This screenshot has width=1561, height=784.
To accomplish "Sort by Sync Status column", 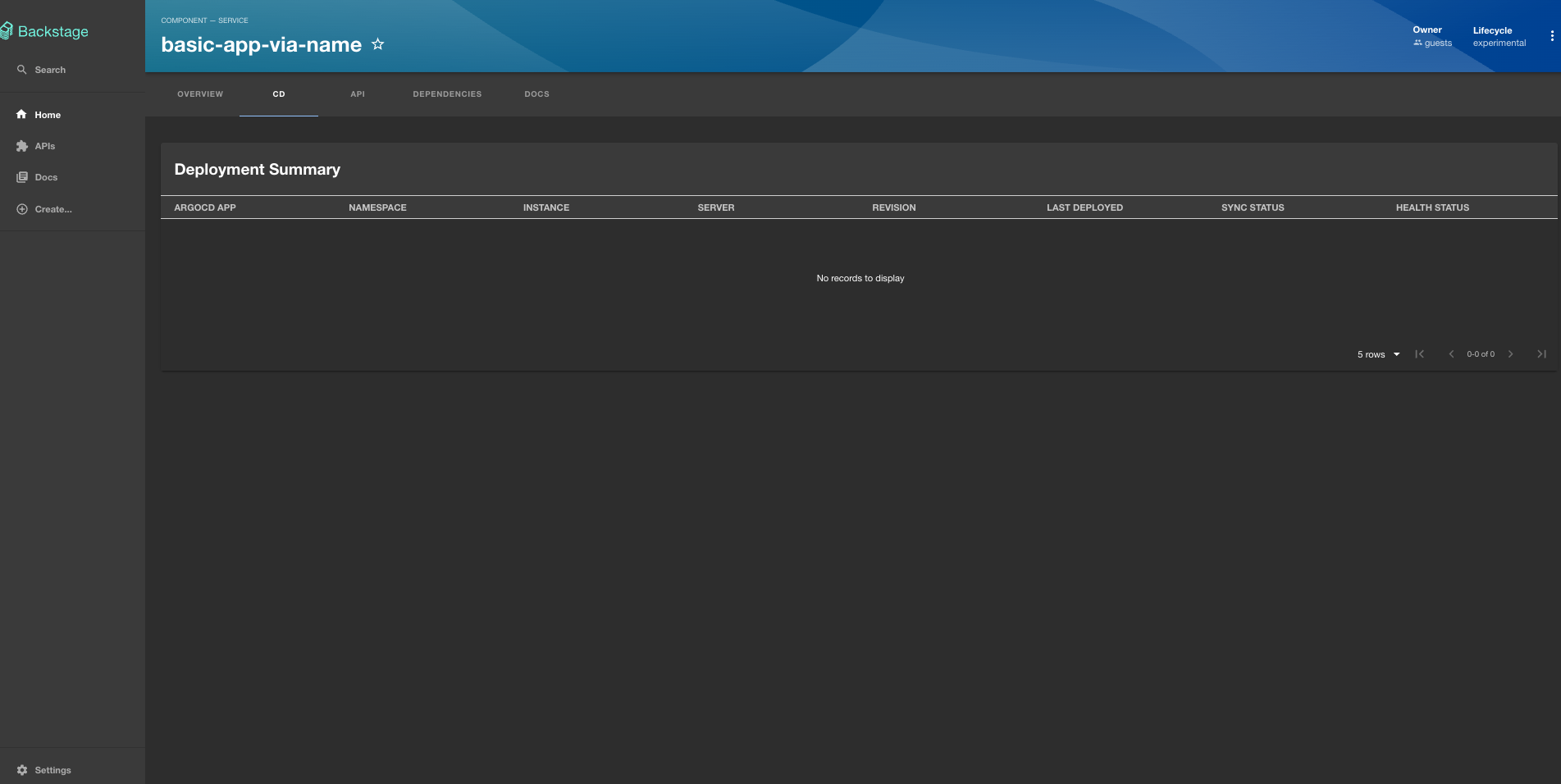I will 1253,207.
